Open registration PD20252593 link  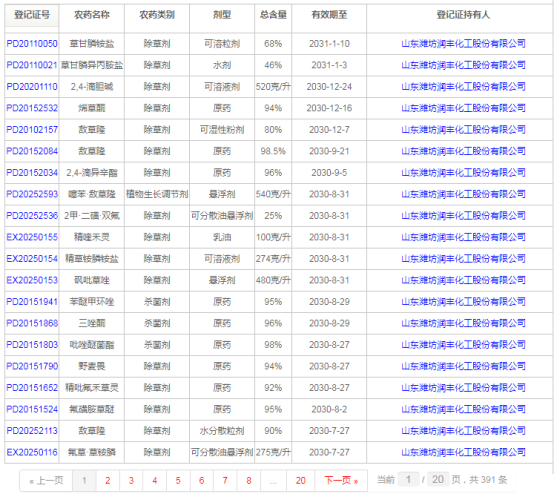(x=32, y=195)
